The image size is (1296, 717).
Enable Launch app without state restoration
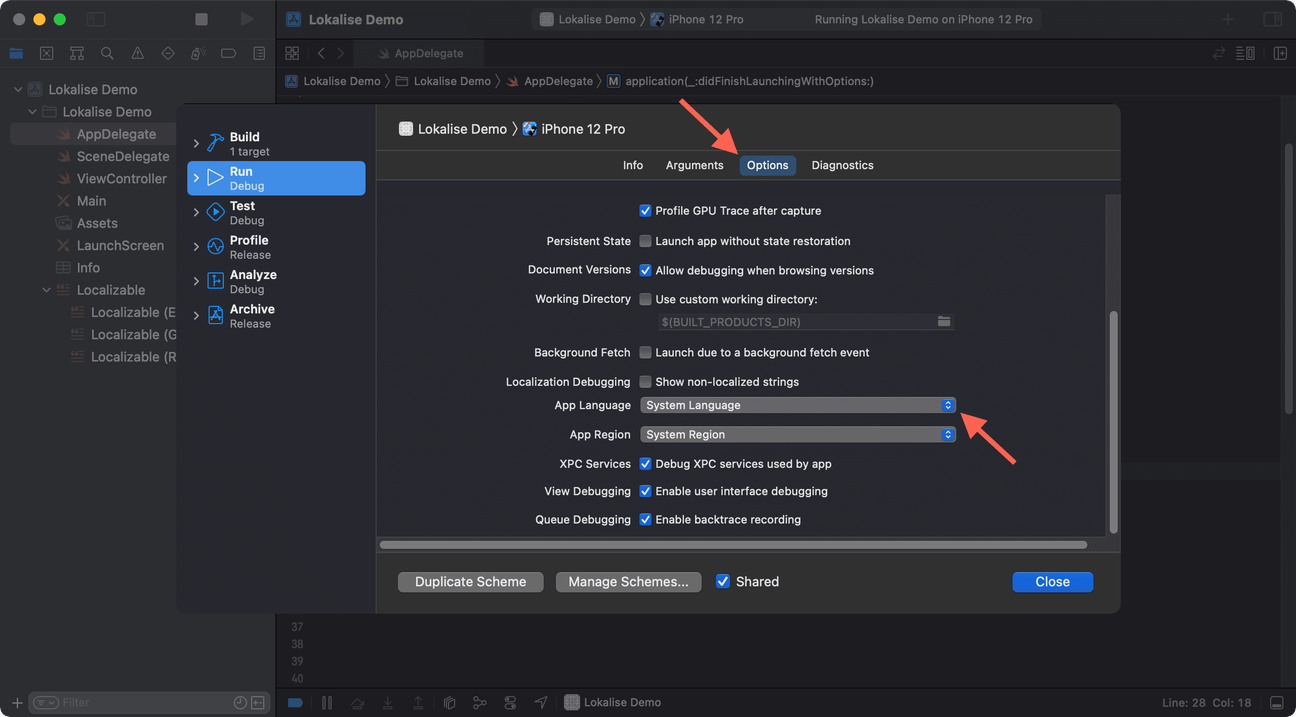(645, 241)
